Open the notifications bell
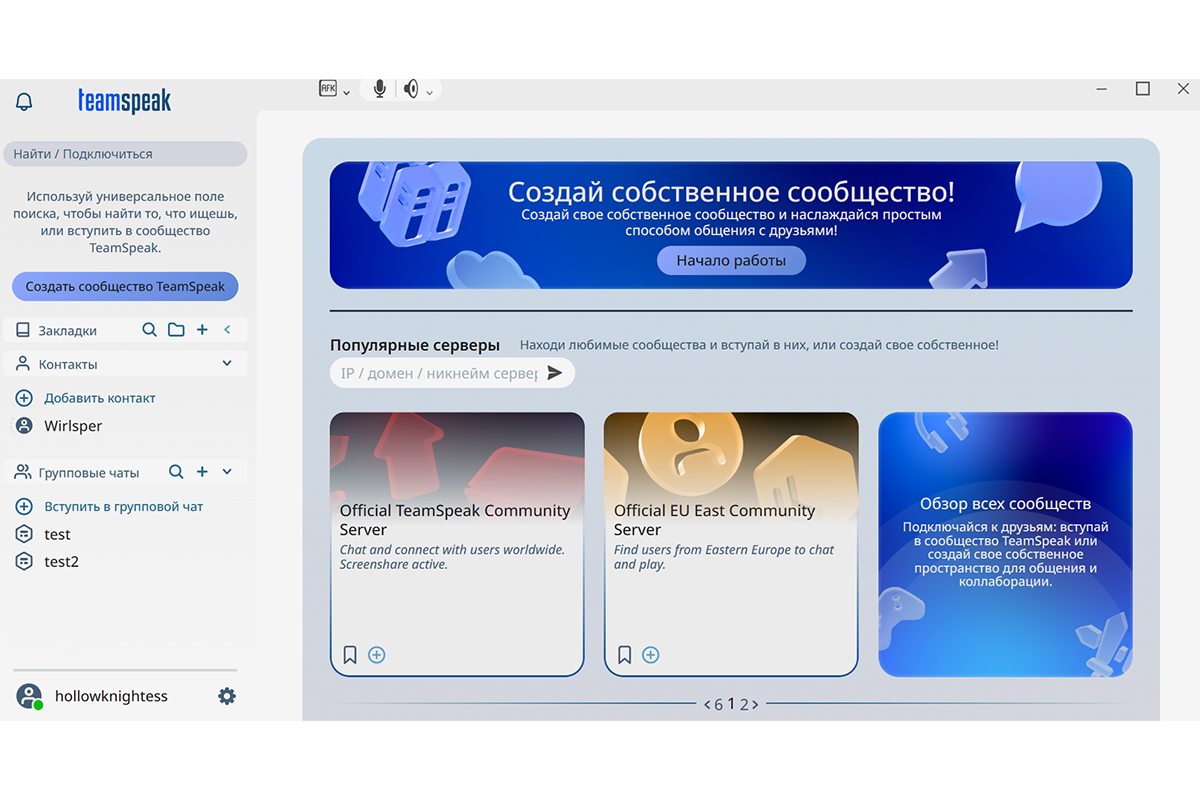Image resolution: width=1200 pixels, height=800 pixels. pos(24,102)
